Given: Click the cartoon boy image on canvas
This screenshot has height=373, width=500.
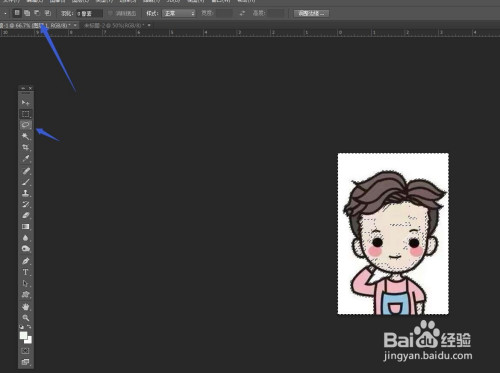Looking at the screenshot, I should coord(393,234).
